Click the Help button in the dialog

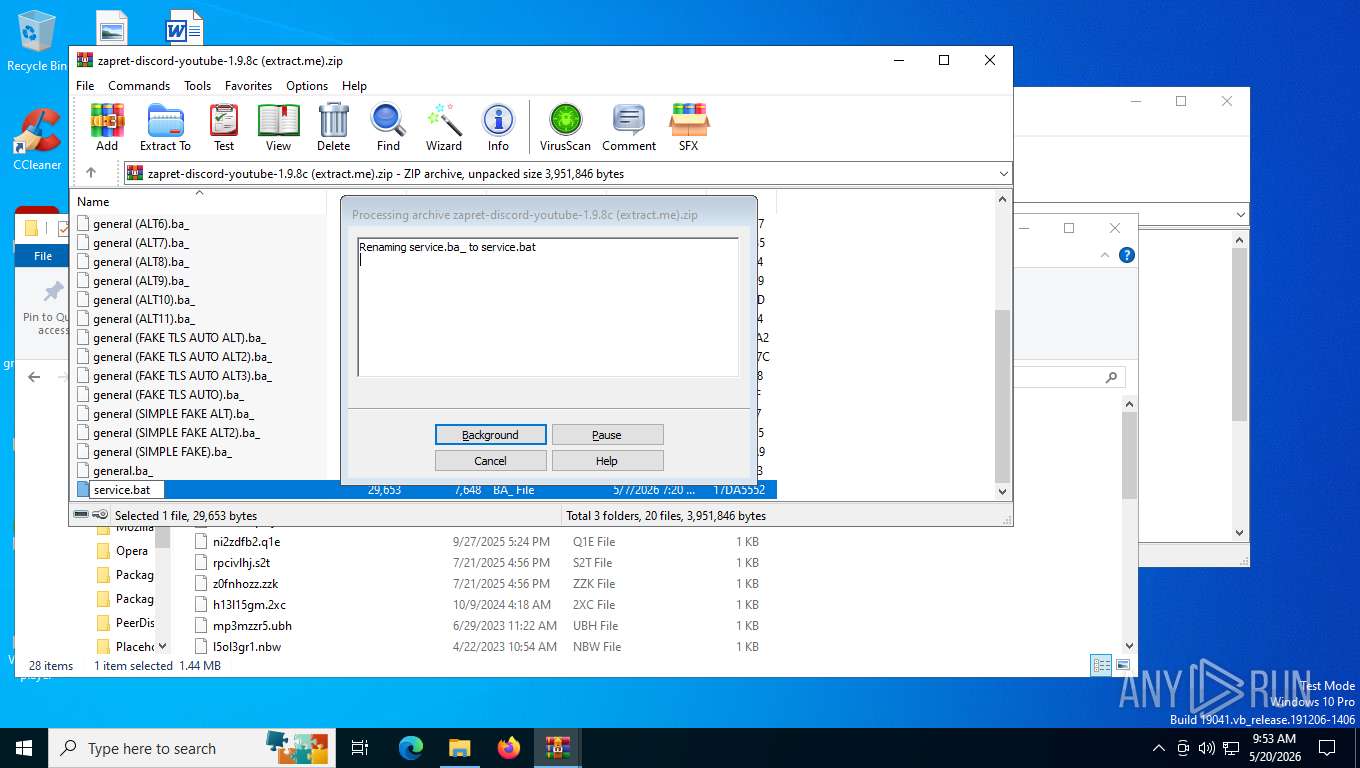[607, 460]
